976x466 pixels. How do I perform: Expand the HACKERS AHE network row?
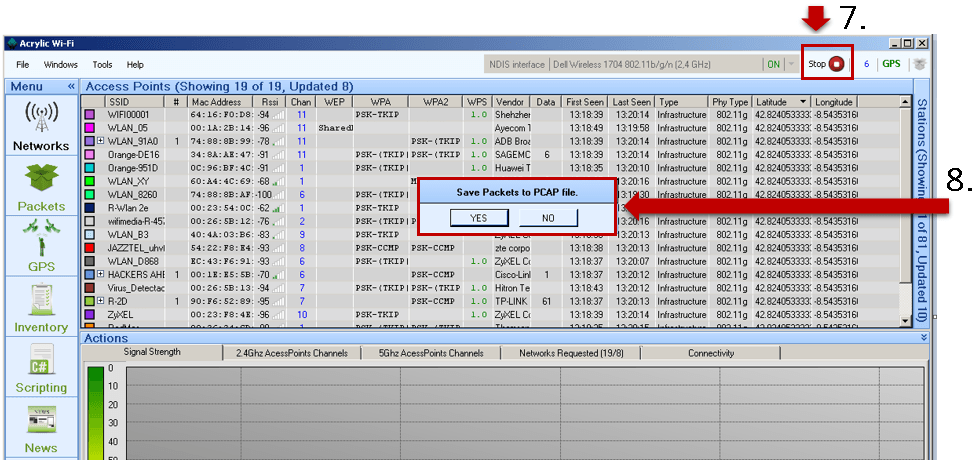pos(100,274)
